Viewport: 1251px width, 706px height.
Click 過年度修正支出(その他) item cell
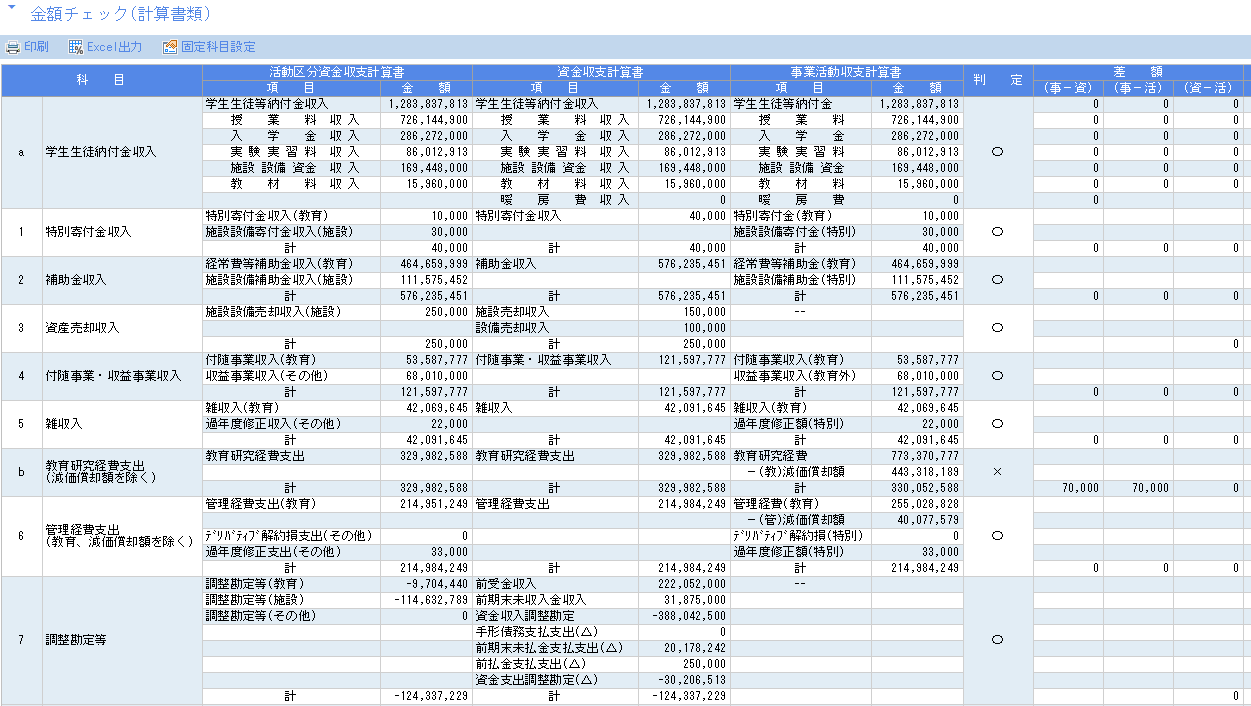291,552
